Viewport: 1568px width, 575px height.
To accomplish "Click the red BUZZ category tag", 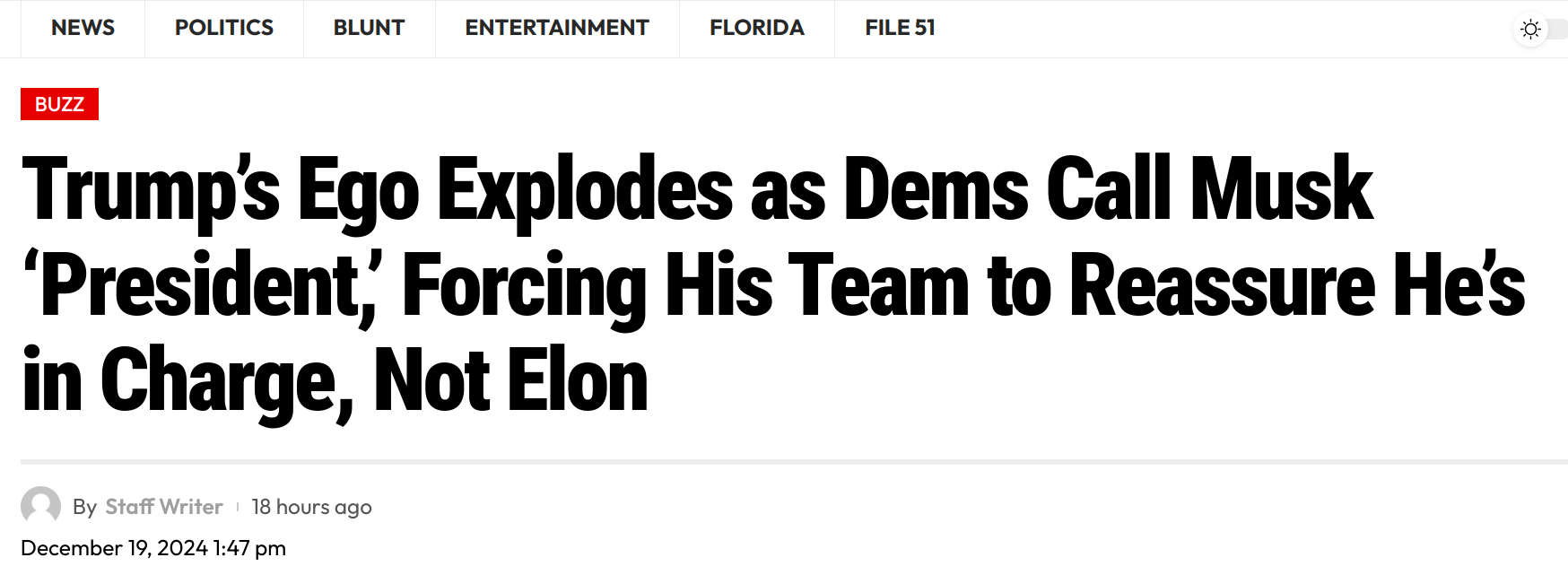I will 59,104.
